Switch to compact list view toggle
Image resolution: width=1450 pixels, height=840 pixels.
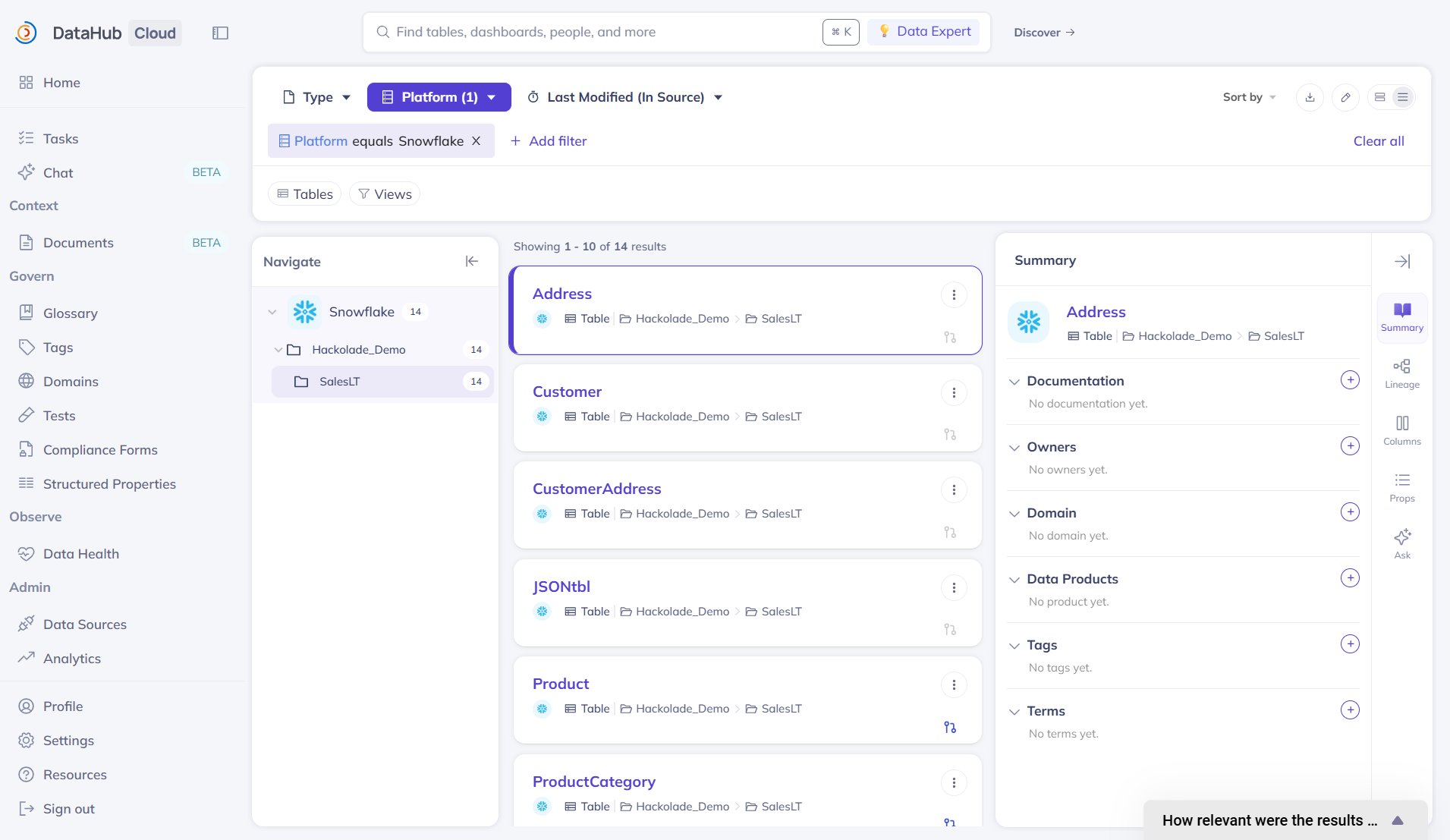(1402, 97)
